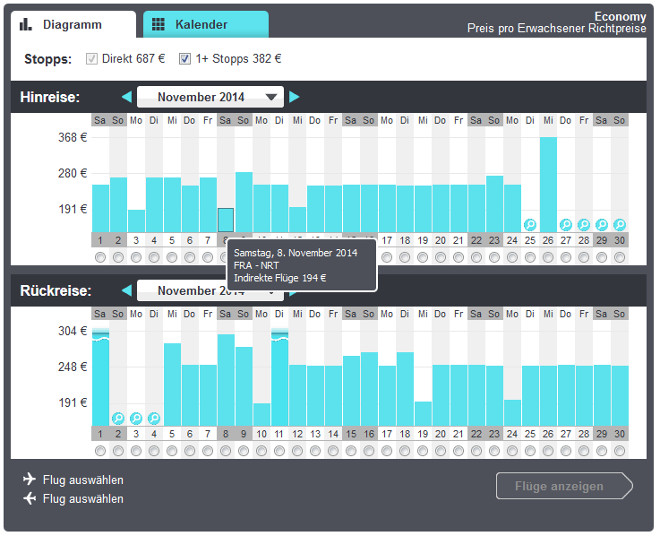660x536 pixels.
Task: Click search icon on return November 4
Action: click(x=154, y=418)
